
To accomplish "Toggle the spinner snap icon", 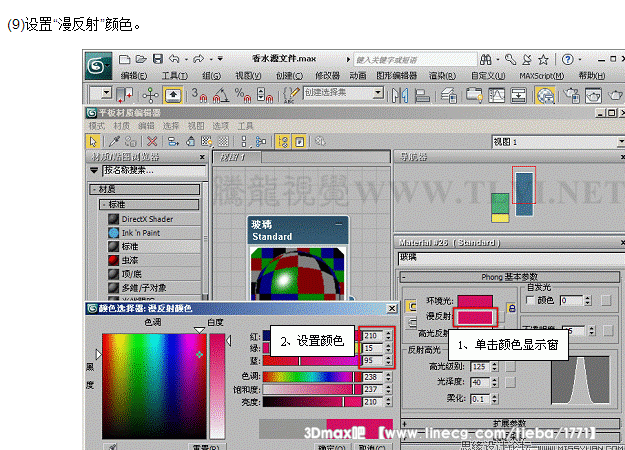I will coord(264,95).
